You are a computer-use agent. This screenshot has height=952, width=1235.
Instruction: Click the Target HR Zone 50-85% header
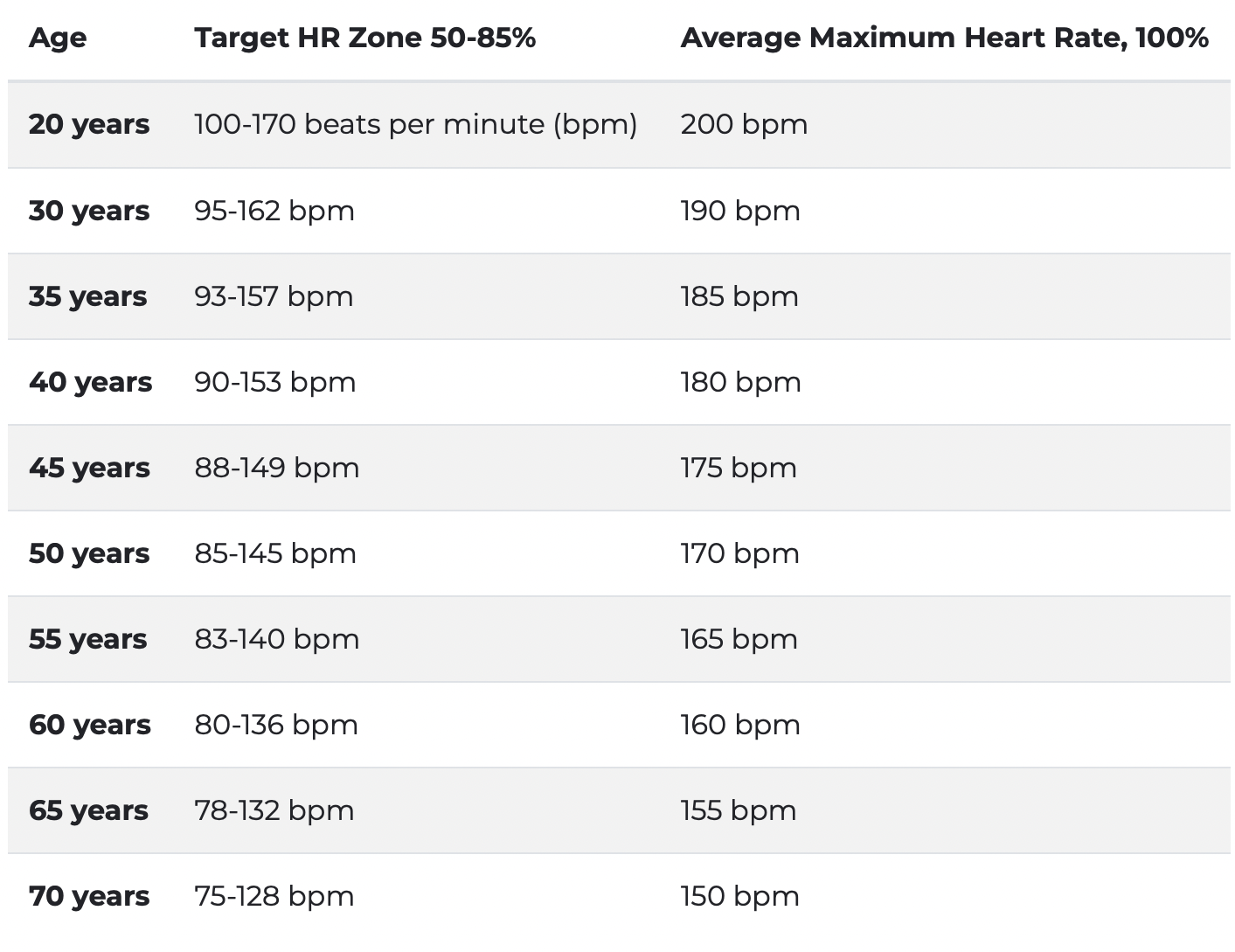coord(364,38)
